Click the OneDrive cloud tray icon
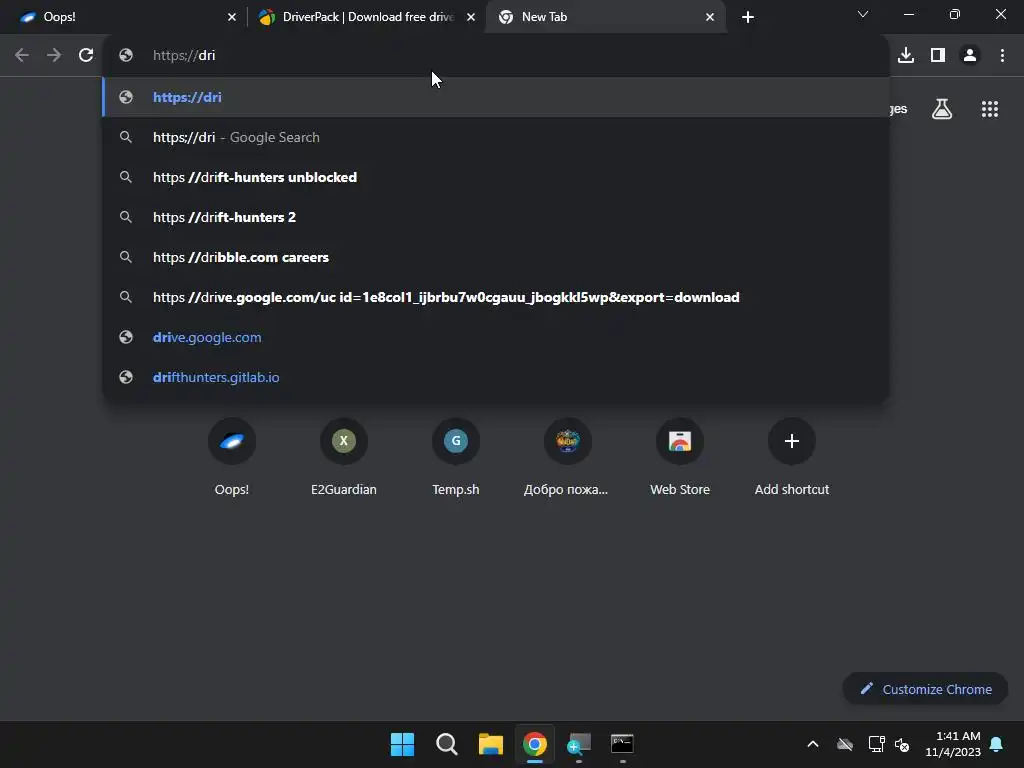Screen dimensions: 1024x768 click(x=845, y=744)
